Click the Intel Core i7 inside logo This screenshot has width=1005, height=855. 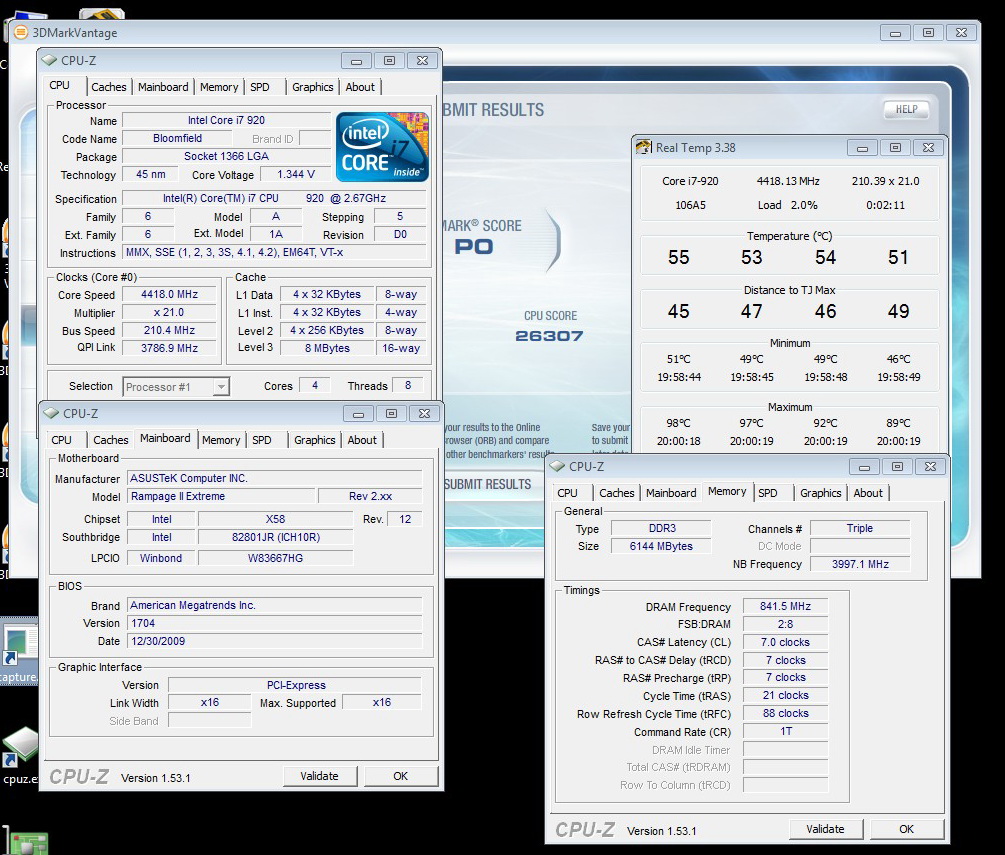tap(382, 147)
